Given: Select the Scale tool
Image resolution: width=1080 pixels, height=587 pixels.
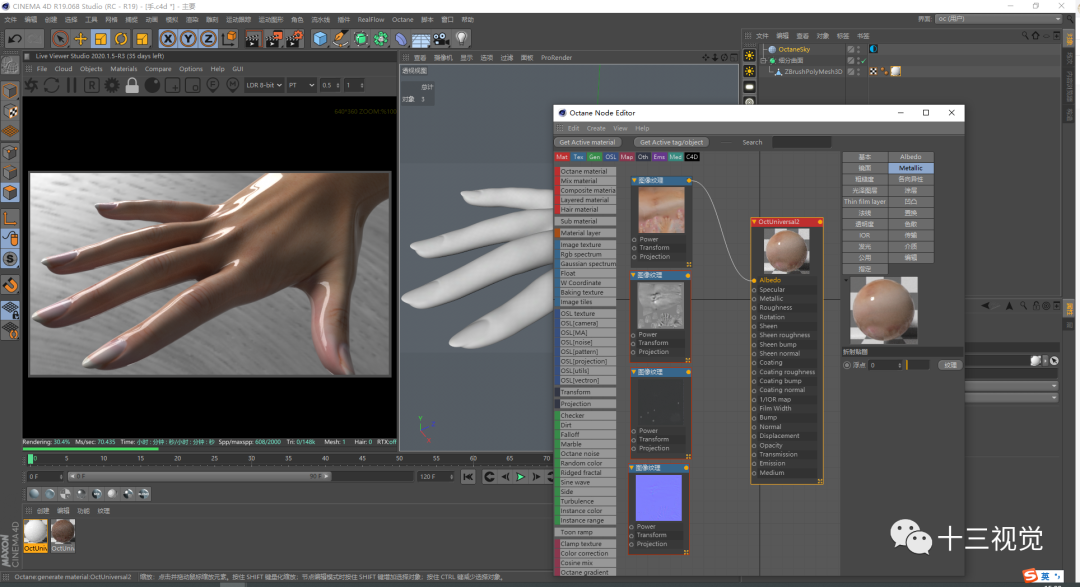Looking at the screenshot, I should point(101,39).
